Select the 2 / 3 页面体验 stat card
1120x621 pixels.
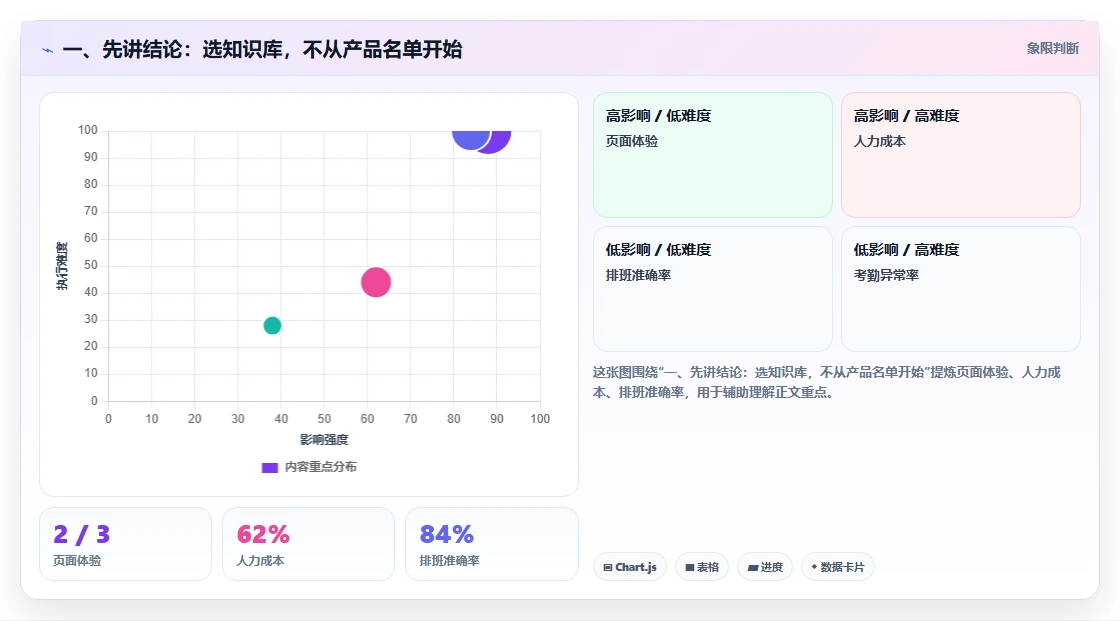point(126,545)
